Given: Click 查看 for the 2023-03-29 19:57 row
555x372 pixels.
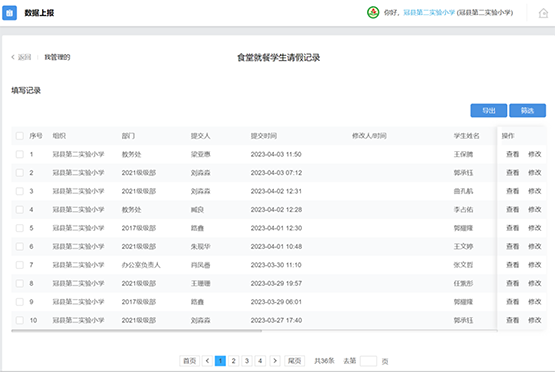Looking at the screenshot, I should point(512,283).
